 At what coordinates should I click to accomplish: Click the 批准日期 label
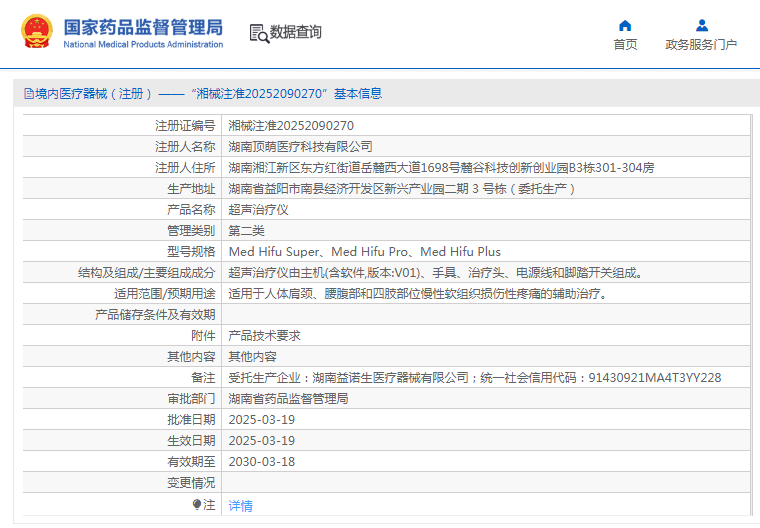click(191, 420)
